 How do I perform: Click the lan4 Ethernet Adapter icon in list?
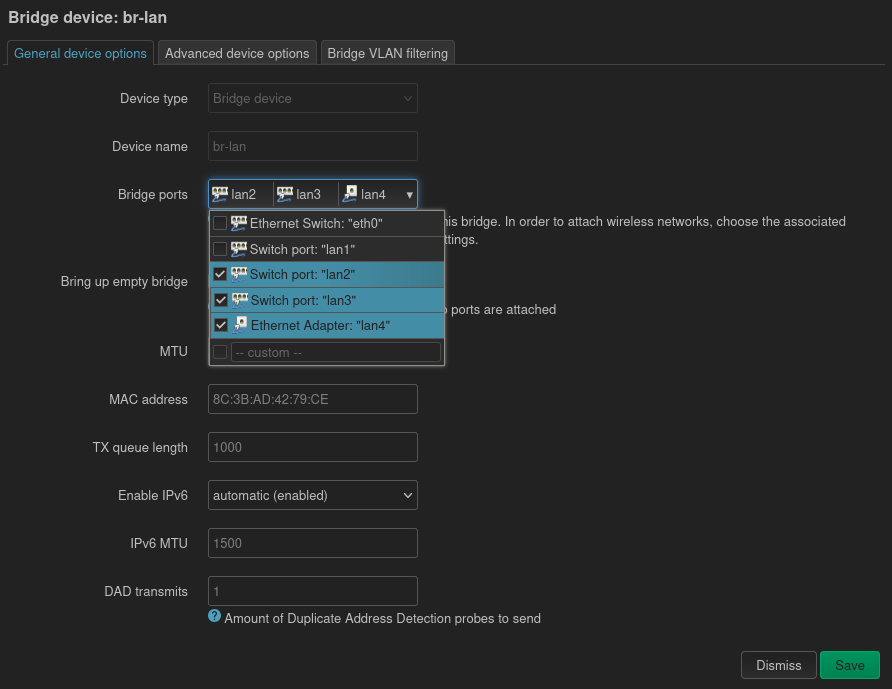[240, 325]
